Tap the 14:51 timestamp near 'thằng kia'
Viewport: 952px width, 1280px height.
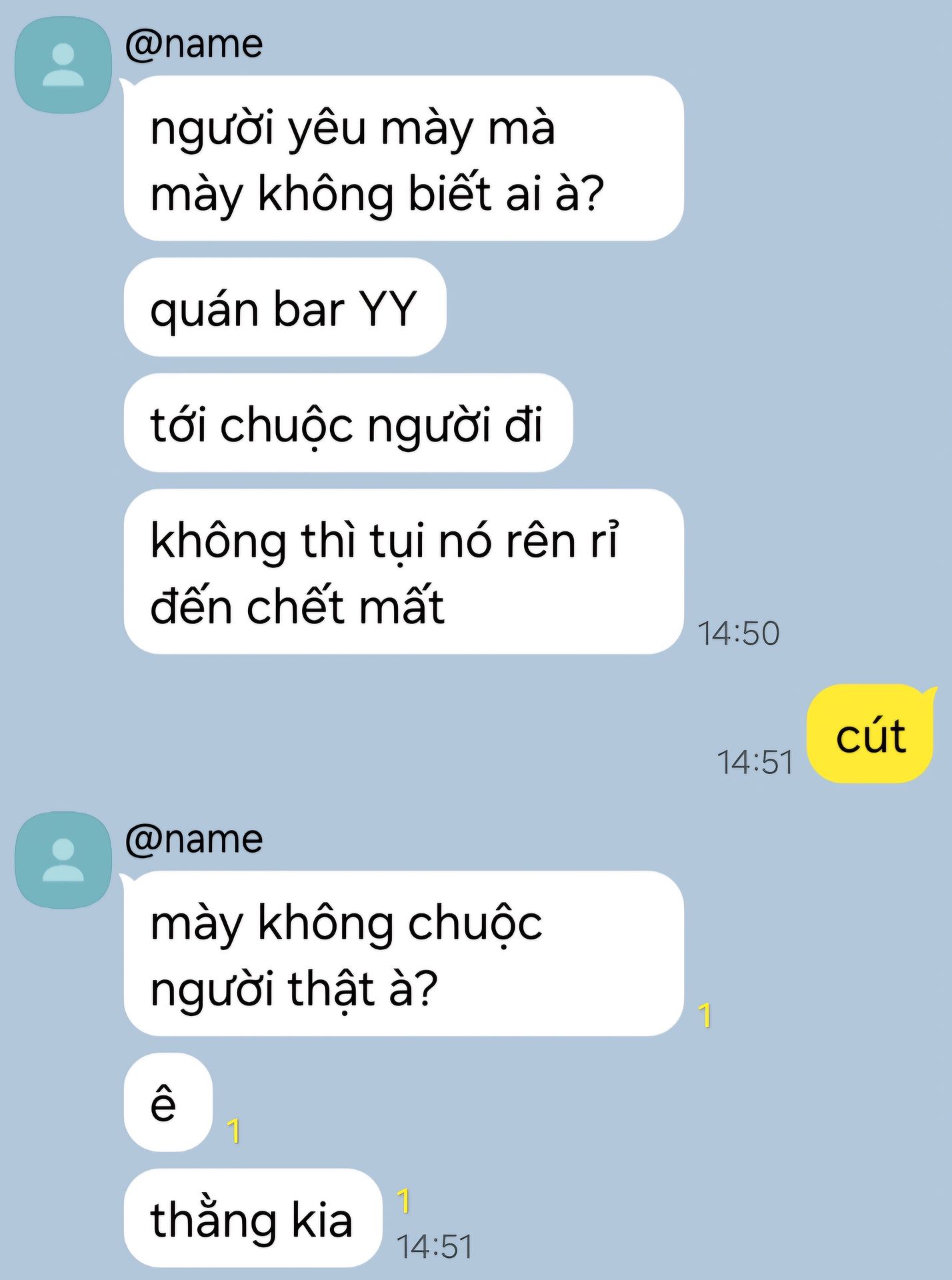(435, 1246)
